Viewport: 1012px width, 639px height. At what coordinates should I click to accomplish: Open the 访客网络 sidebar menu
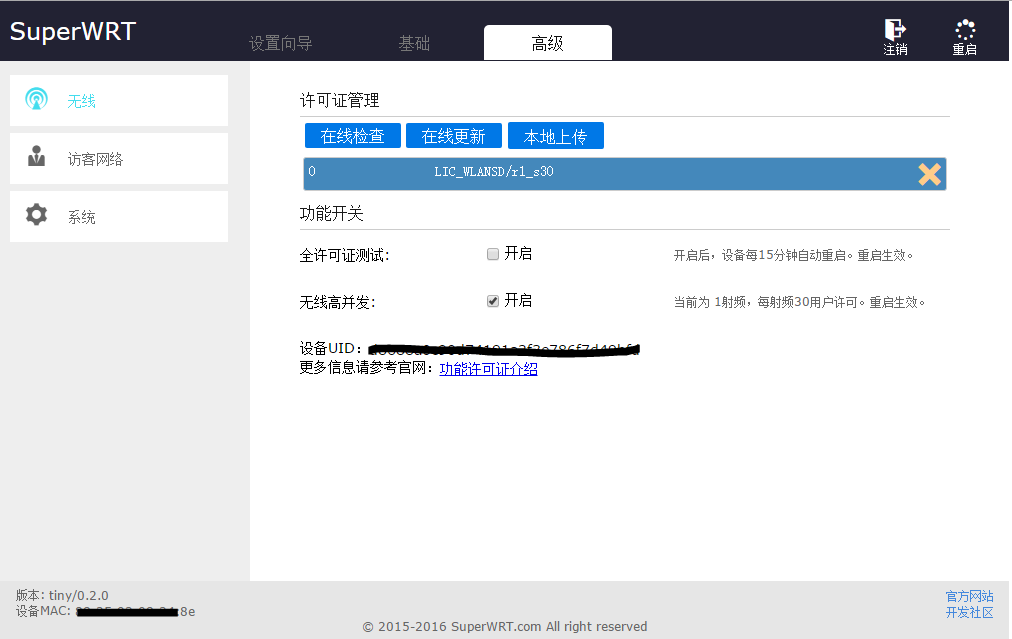click(x=119, y=158)
